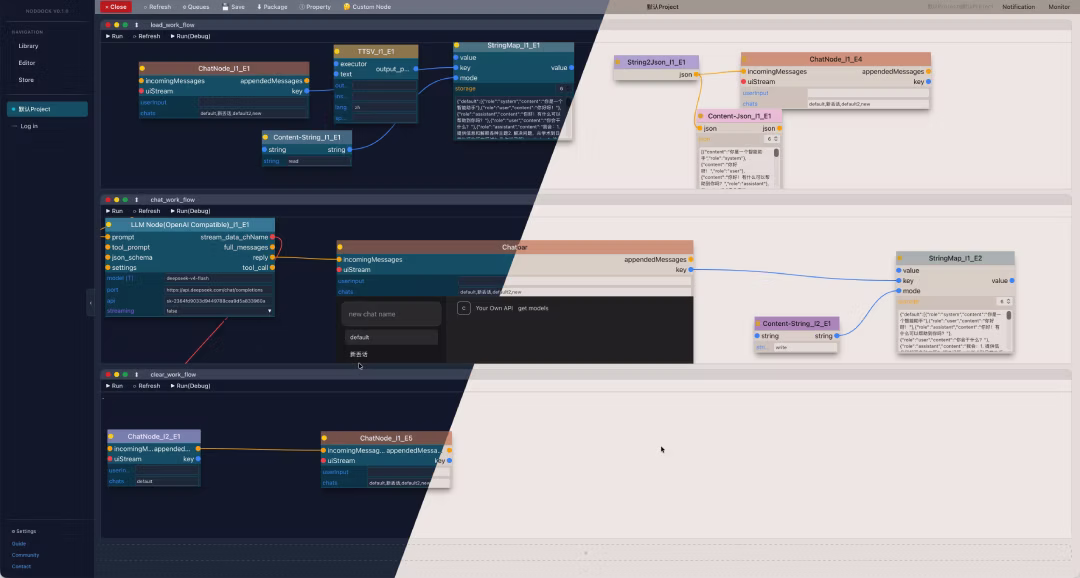Adjust the storage stepper in StringMap_I1_E2
Screen dimensions: 1080x578
point(1008,301)
